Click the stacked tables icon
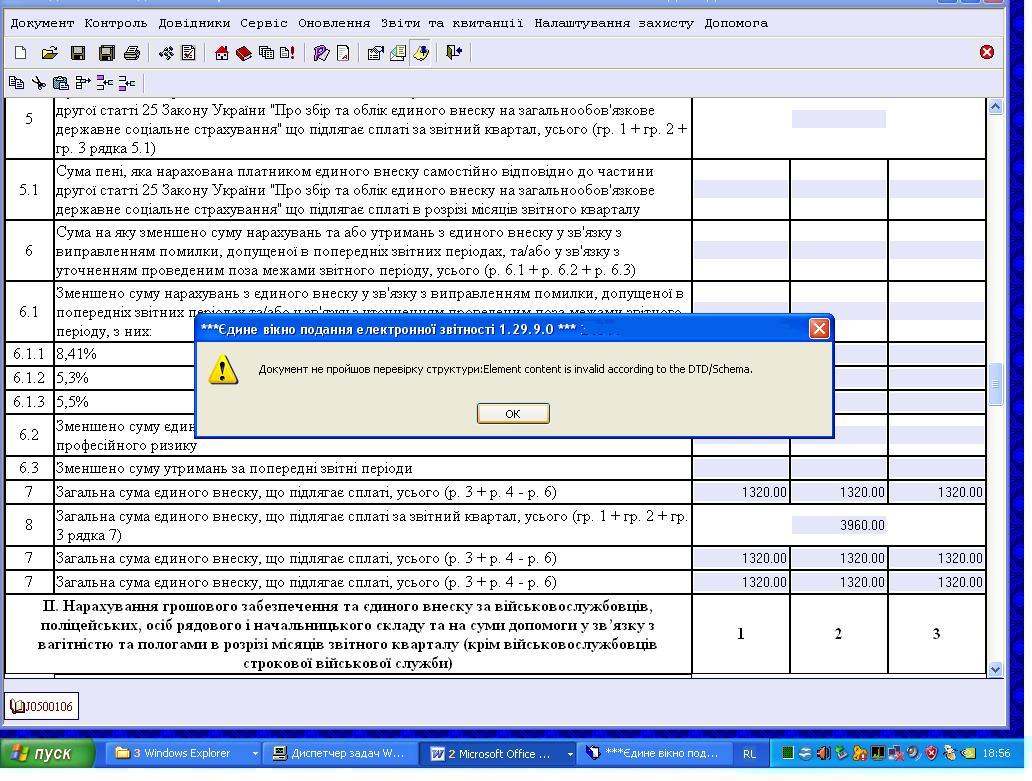Screen dimensions: 1032x781 tap(266, 53)
